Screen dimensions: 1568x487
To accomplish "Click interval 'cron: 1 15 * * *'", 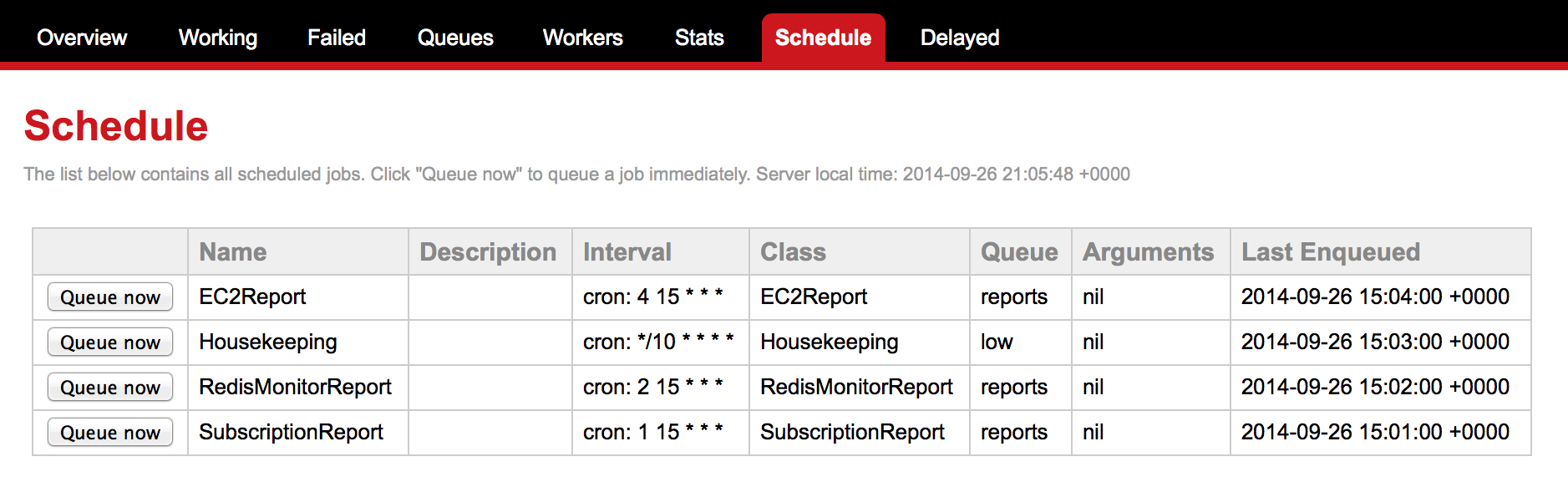I will [x=653, y=432].
